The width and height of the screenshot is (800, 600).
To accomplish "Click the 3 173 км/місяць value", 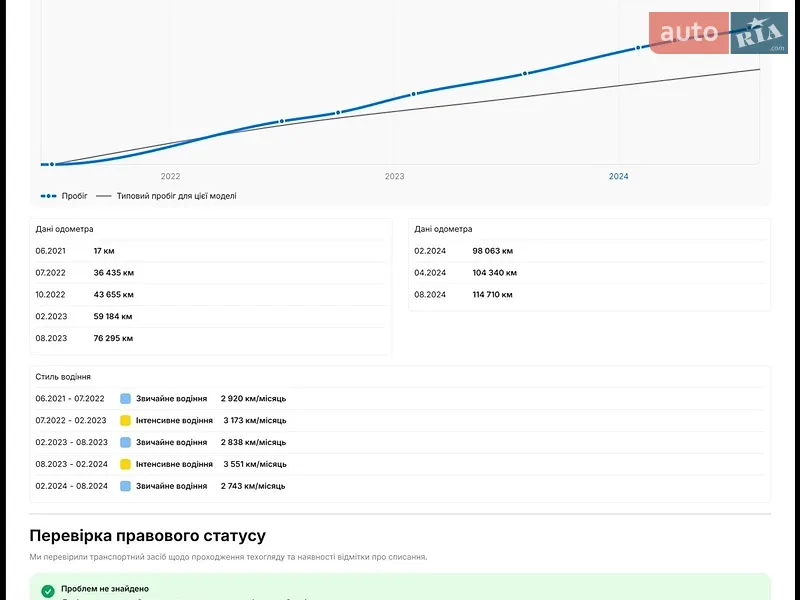I will click(255, 420).
